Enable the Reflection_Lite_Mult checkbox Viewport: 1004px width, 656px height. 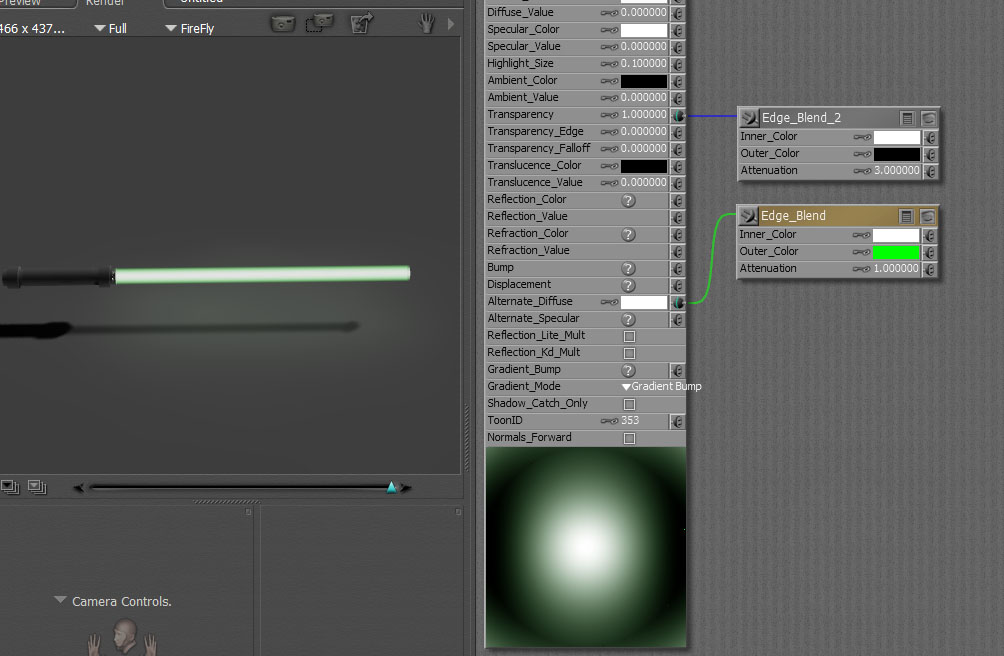pos(629,336)
